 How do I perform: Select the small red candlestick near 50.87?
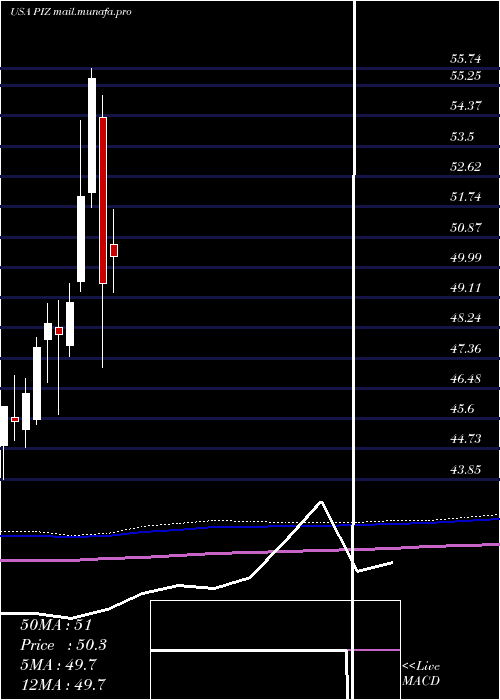point(114,250)
